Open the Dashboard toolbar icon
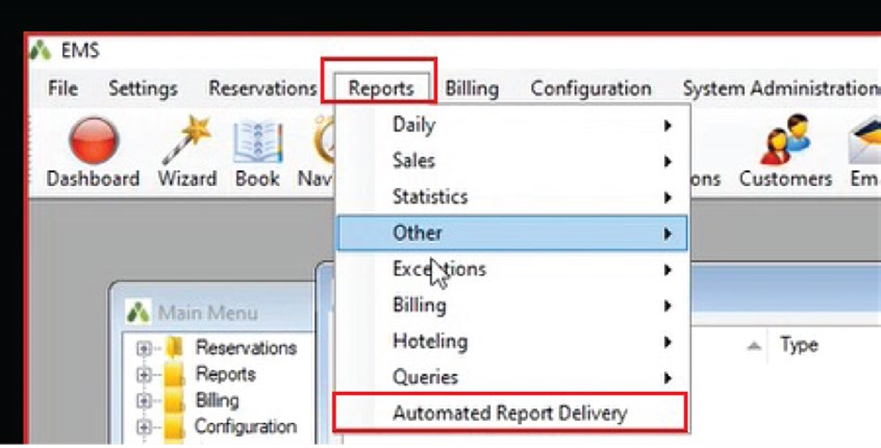 (93, 141)
